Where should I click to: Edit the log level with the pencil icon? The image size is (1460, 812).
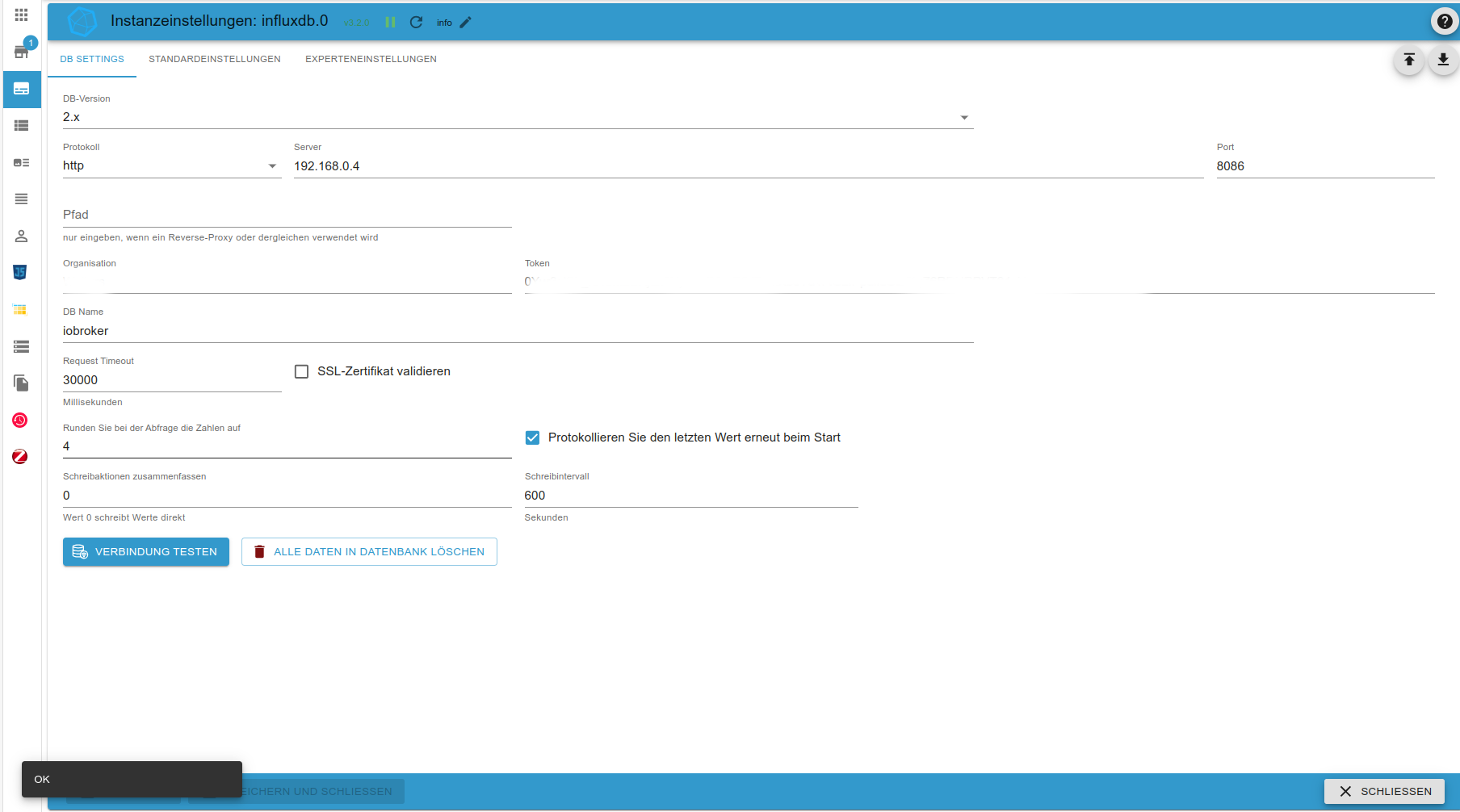(x=465, y=23)
